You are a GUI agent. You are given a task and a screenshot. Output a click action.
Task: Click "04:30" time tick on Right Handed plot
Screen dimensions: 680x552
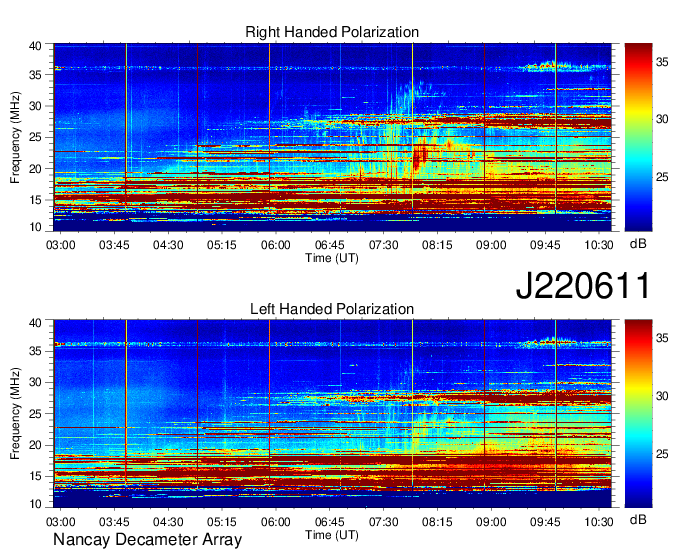pos(168,245)
